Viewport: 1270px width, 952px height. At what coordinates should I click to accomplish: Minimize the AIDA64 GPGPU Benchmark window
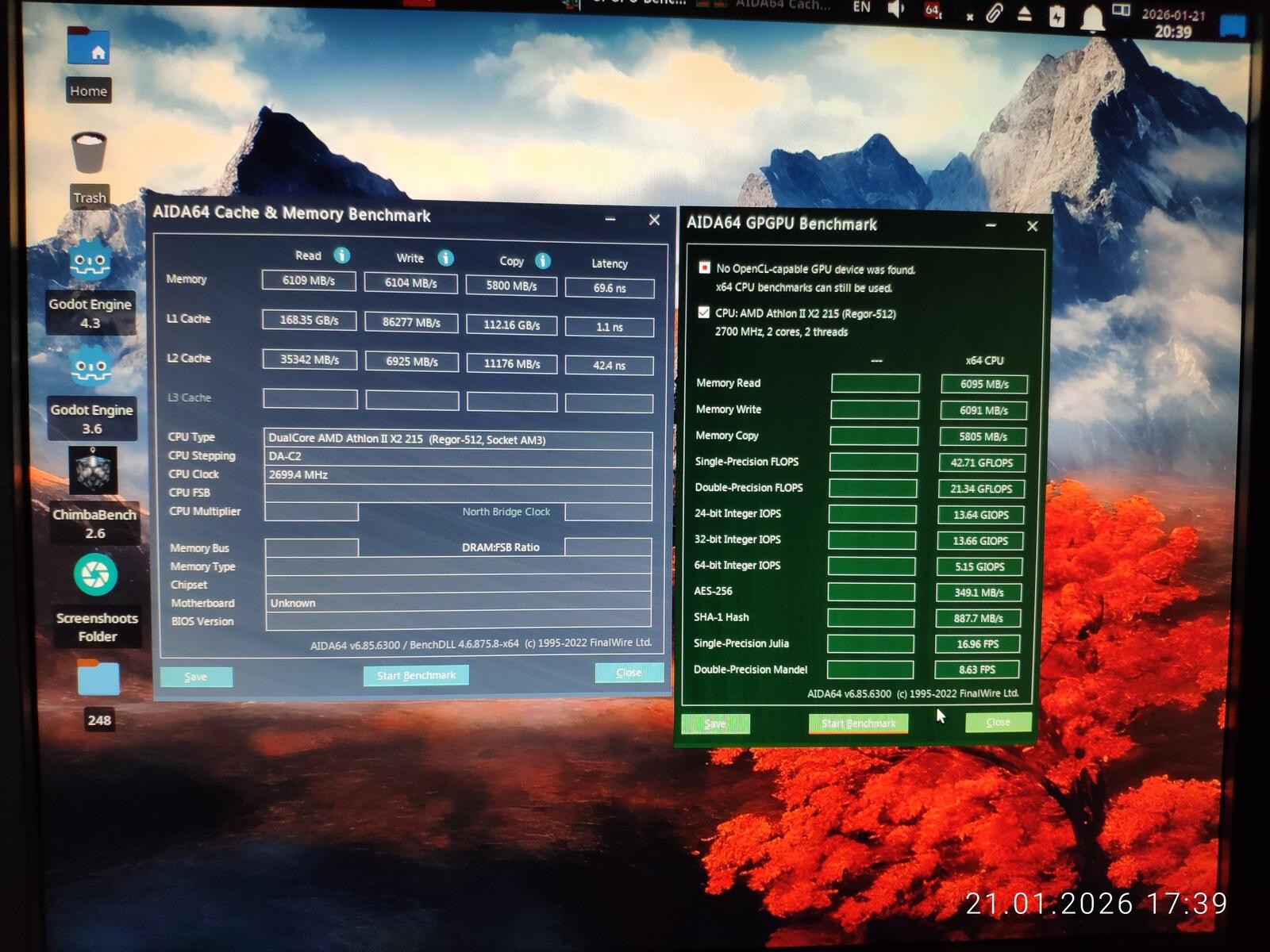pyautogui.click(x=991, y=225)
